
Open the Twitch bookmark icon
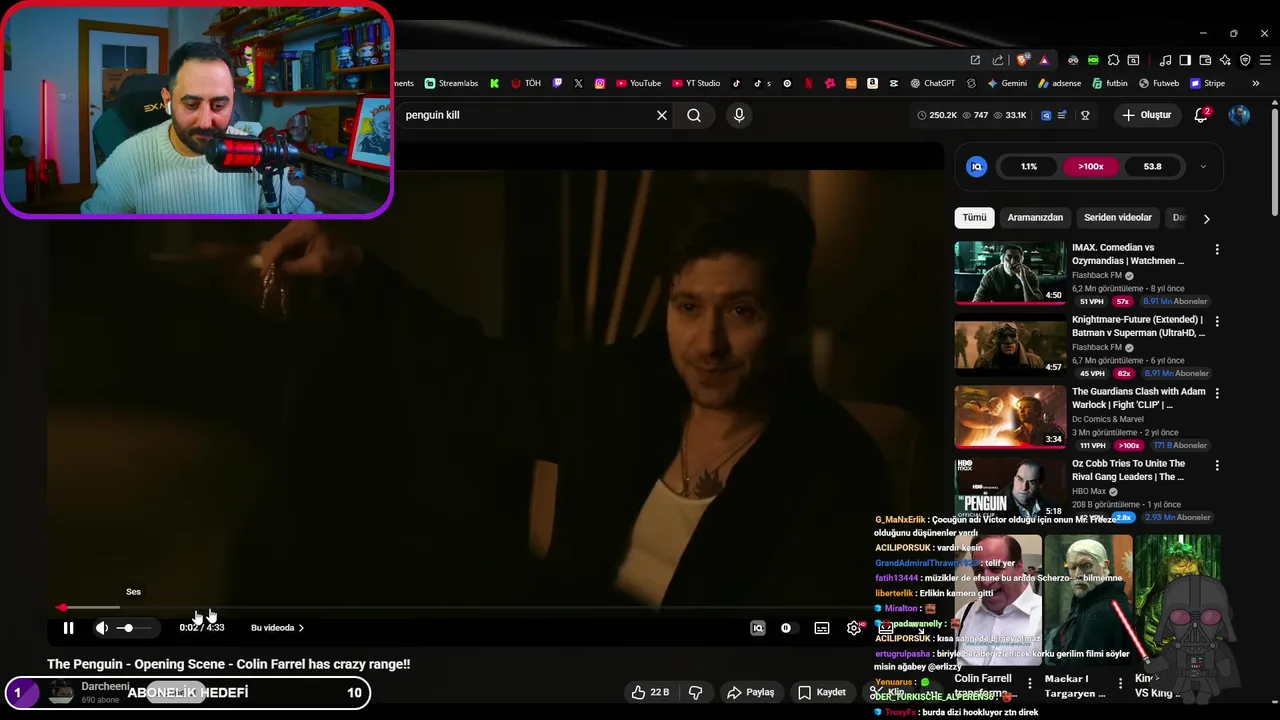(x=557, y=83)
